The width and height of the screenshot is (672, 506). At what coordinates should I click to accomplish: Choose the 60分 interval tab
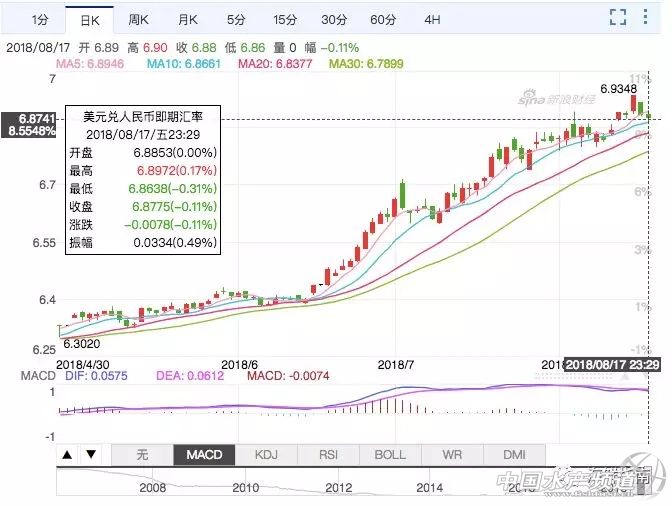383,19
